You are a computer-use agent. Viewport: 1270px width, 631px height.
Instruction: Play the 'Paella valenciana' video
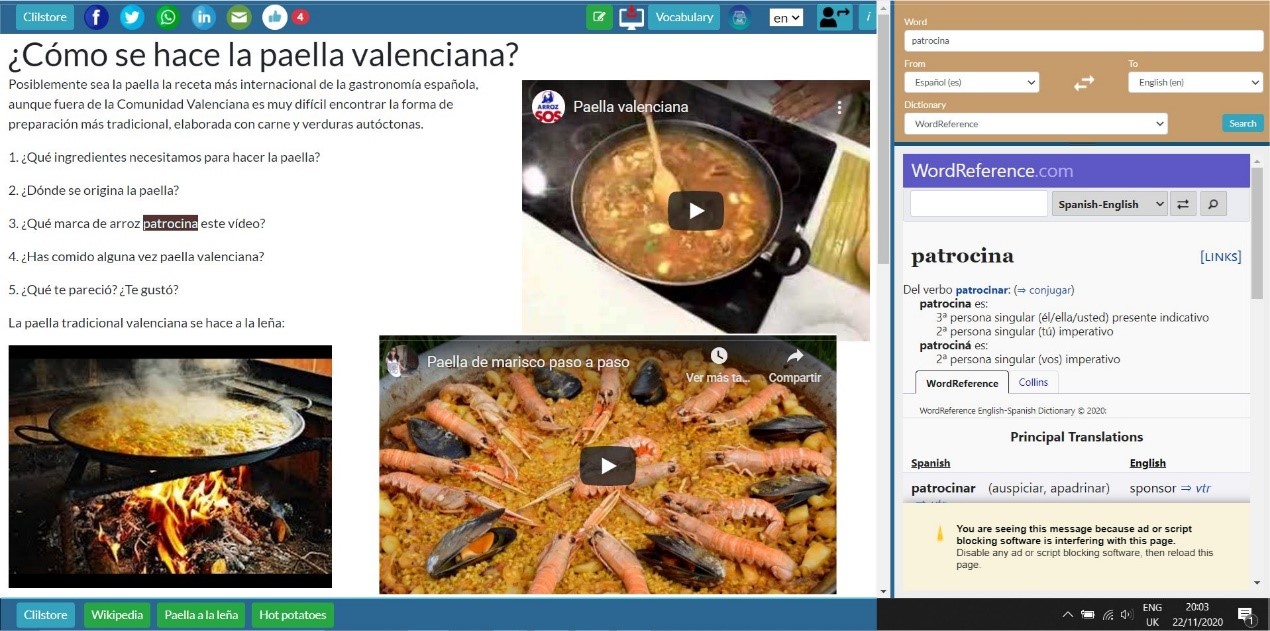[695, 210]
